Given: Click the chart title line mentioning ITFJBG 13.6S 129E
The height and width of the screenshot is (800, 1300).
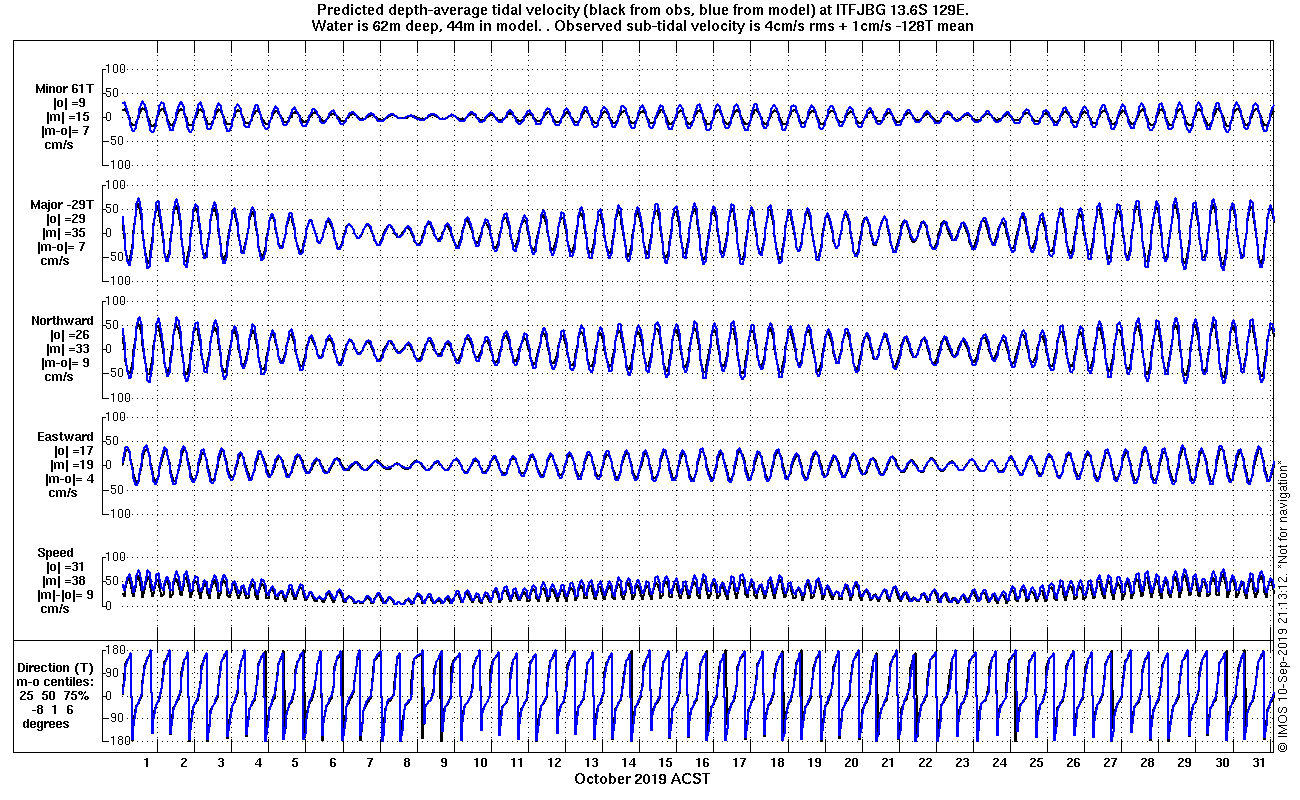Looking at the screenshot, I should click(642, 10).
